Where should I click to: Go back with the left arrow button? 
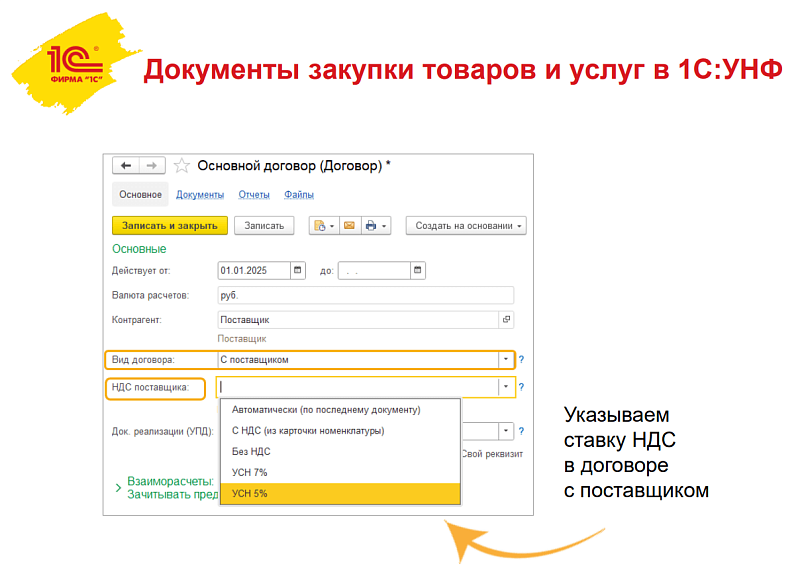[126, 165]
